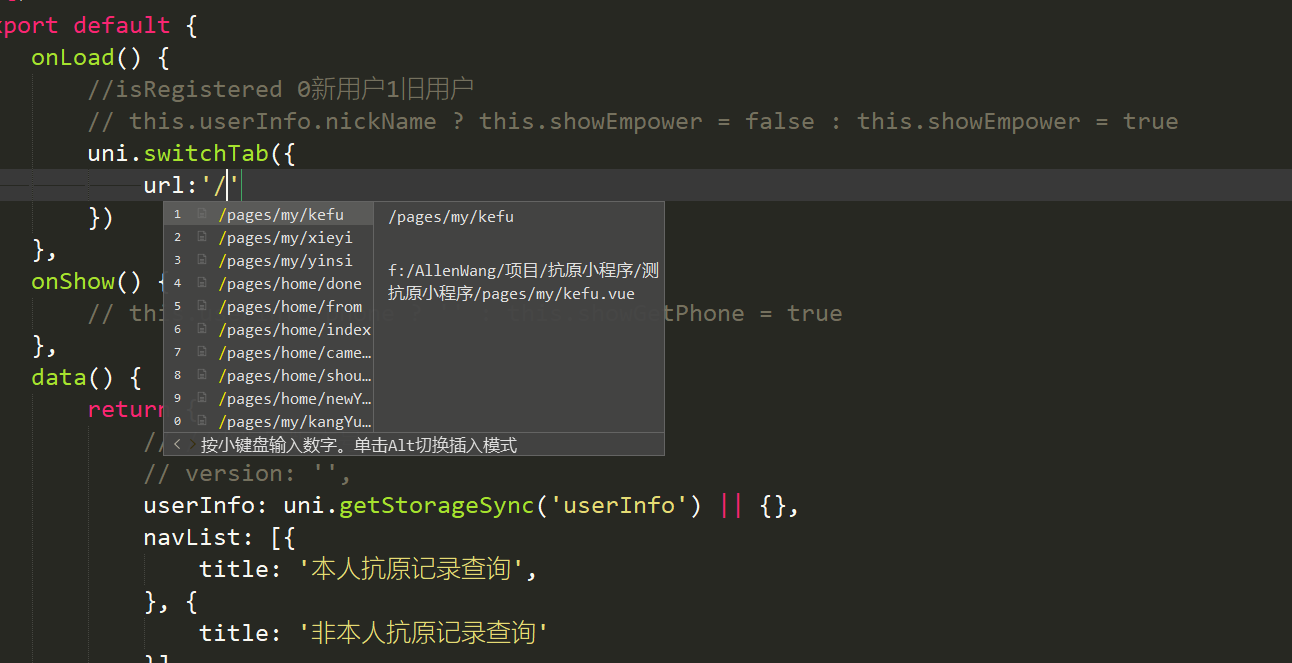
Task: Click the version comment line
Action: pyautogui.click(x=248, y=473)
